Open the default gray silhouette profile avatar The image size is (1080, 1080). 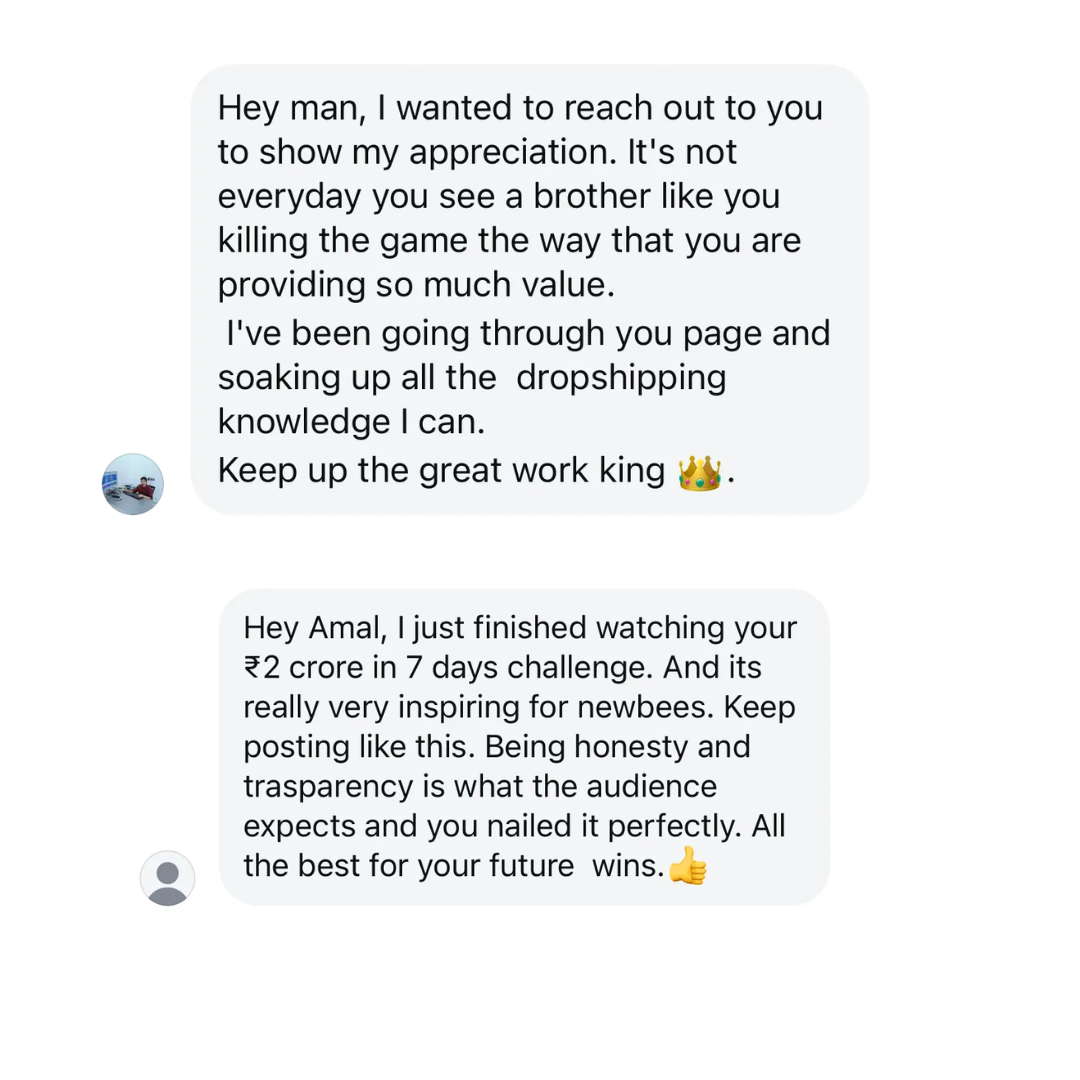[167, 878]
